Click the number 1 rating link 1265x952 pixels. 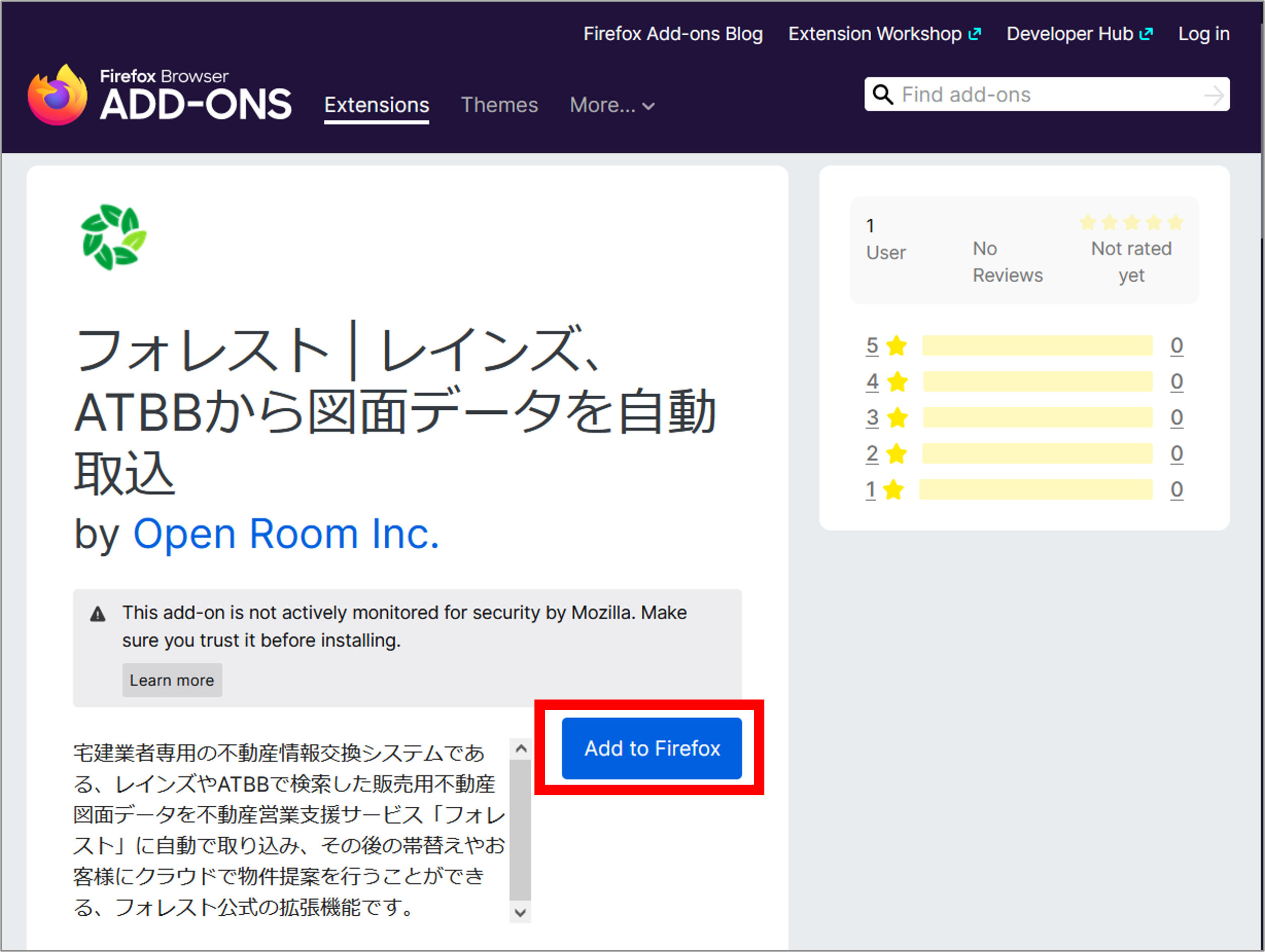coord(870,489)
